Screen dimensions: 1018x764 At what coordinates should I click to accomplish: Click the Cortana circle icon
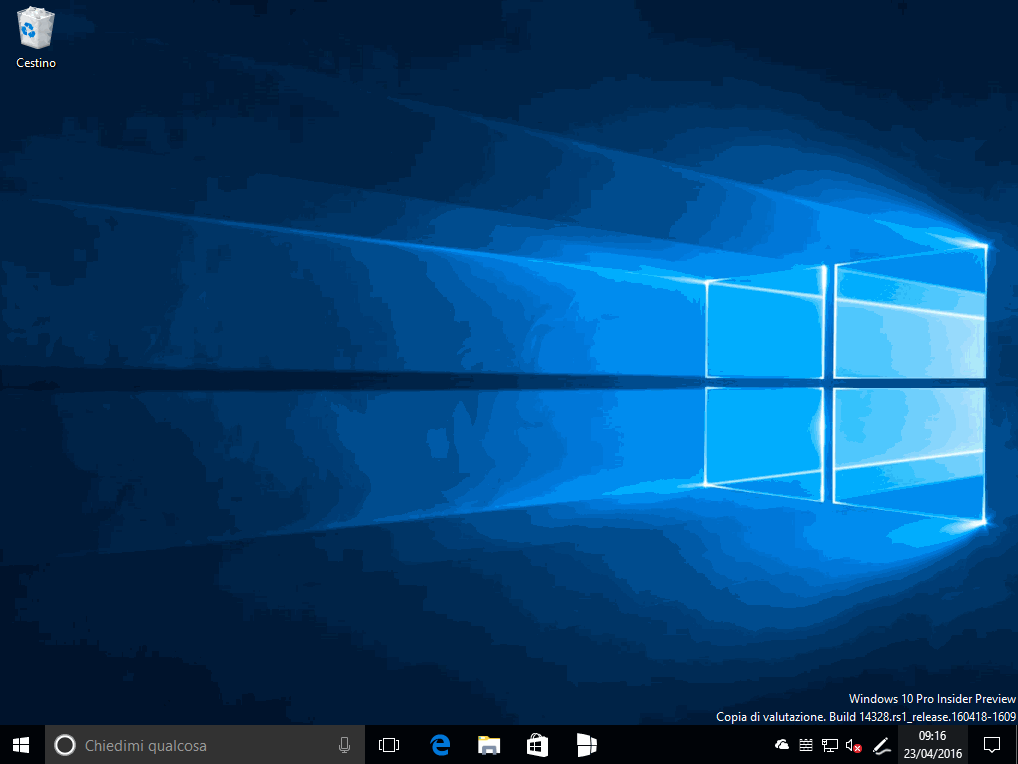pyautogui.click(x=65, y=745)
